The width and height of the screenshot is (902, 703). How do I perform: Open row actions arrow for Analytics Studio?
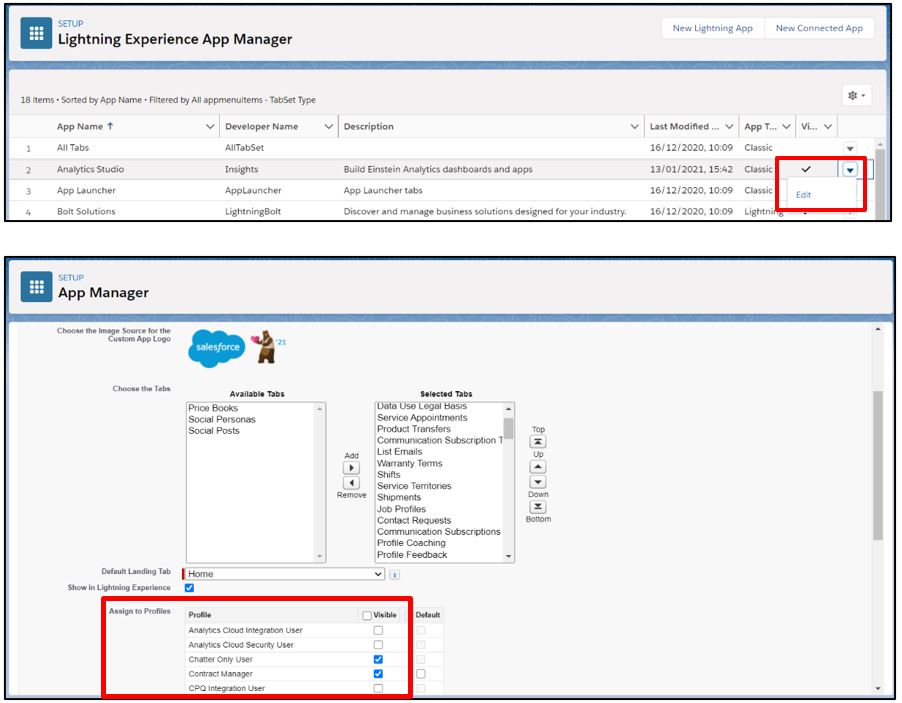pyautogui.click(x=850, y=170)
